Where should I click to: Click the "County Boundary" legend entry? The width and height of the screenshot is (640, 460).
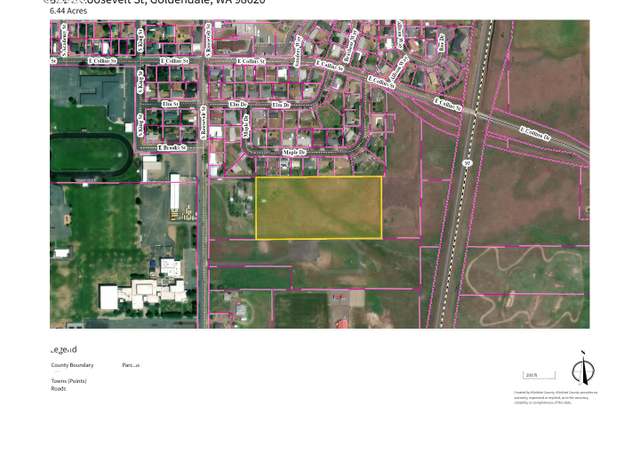click(72, 365)
